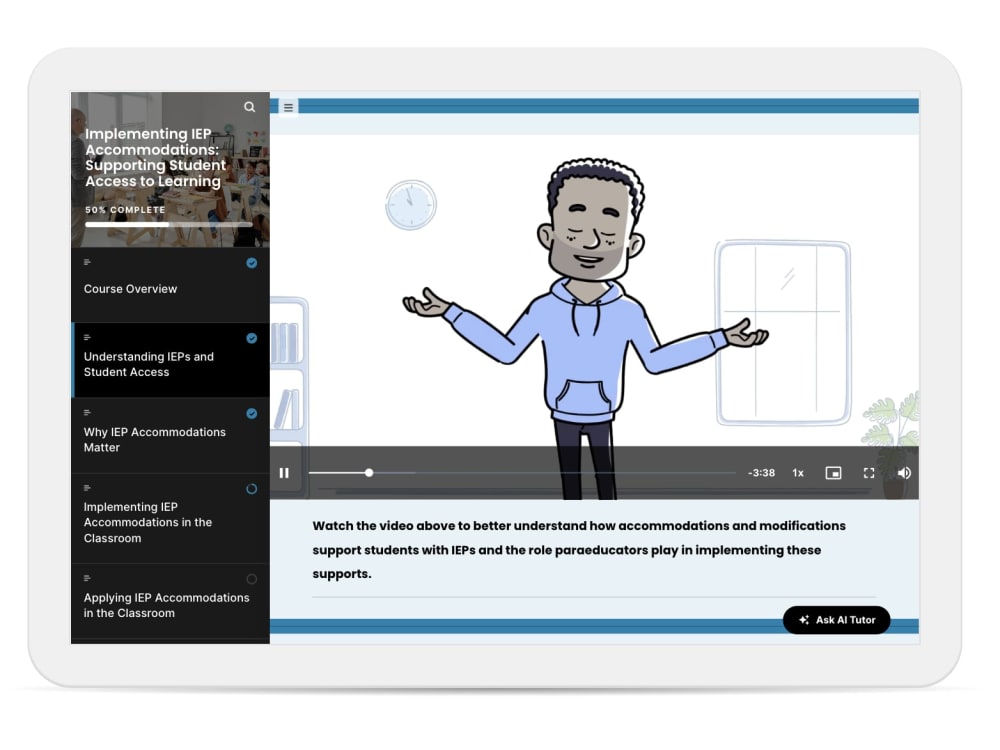Go to Implementing IEP Accommodations in the Classroom

click(170, 518)
